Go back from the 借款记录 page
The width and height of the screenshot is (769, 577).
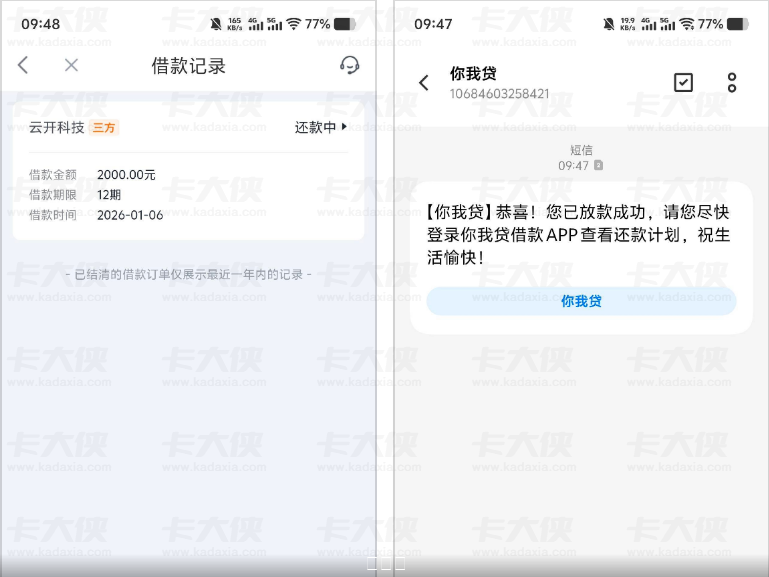23,65
